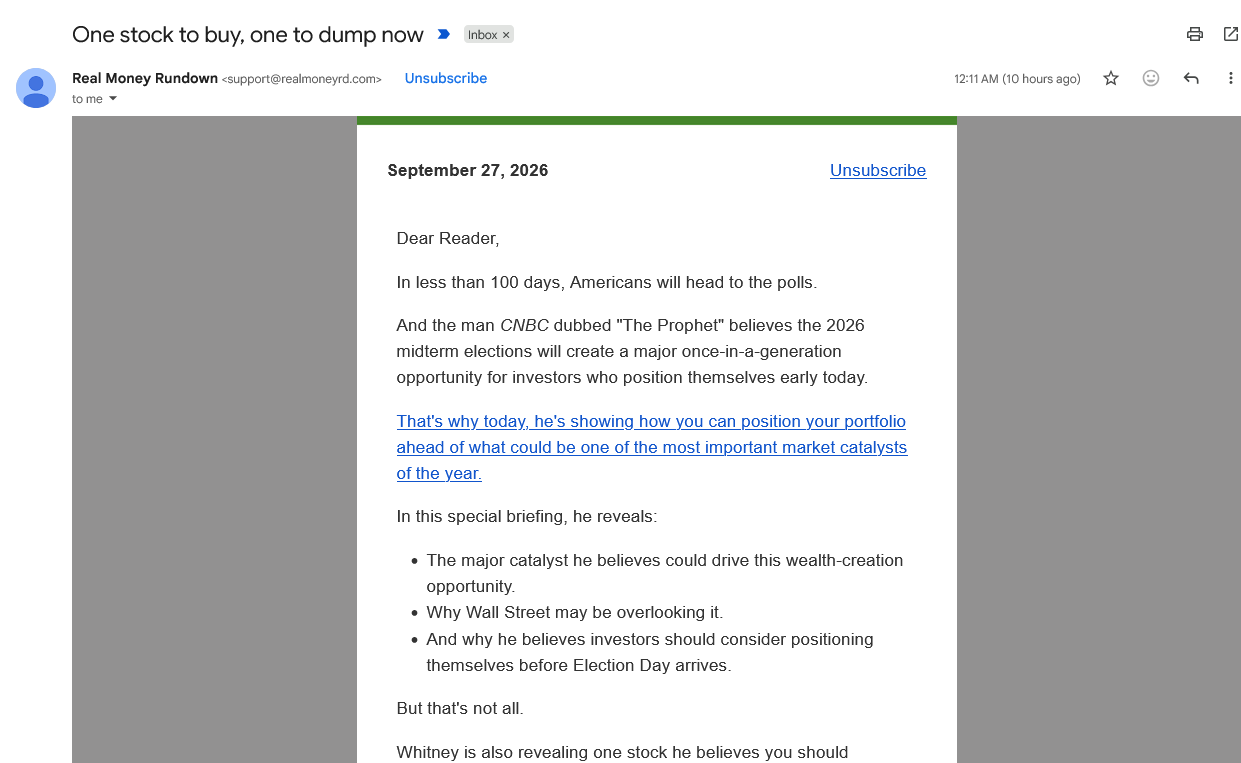Image resolution: width=1241 pixels, height=763 pixels.
Task: Click the "Dear Reader," greeting text
Action: coord(448,238)
